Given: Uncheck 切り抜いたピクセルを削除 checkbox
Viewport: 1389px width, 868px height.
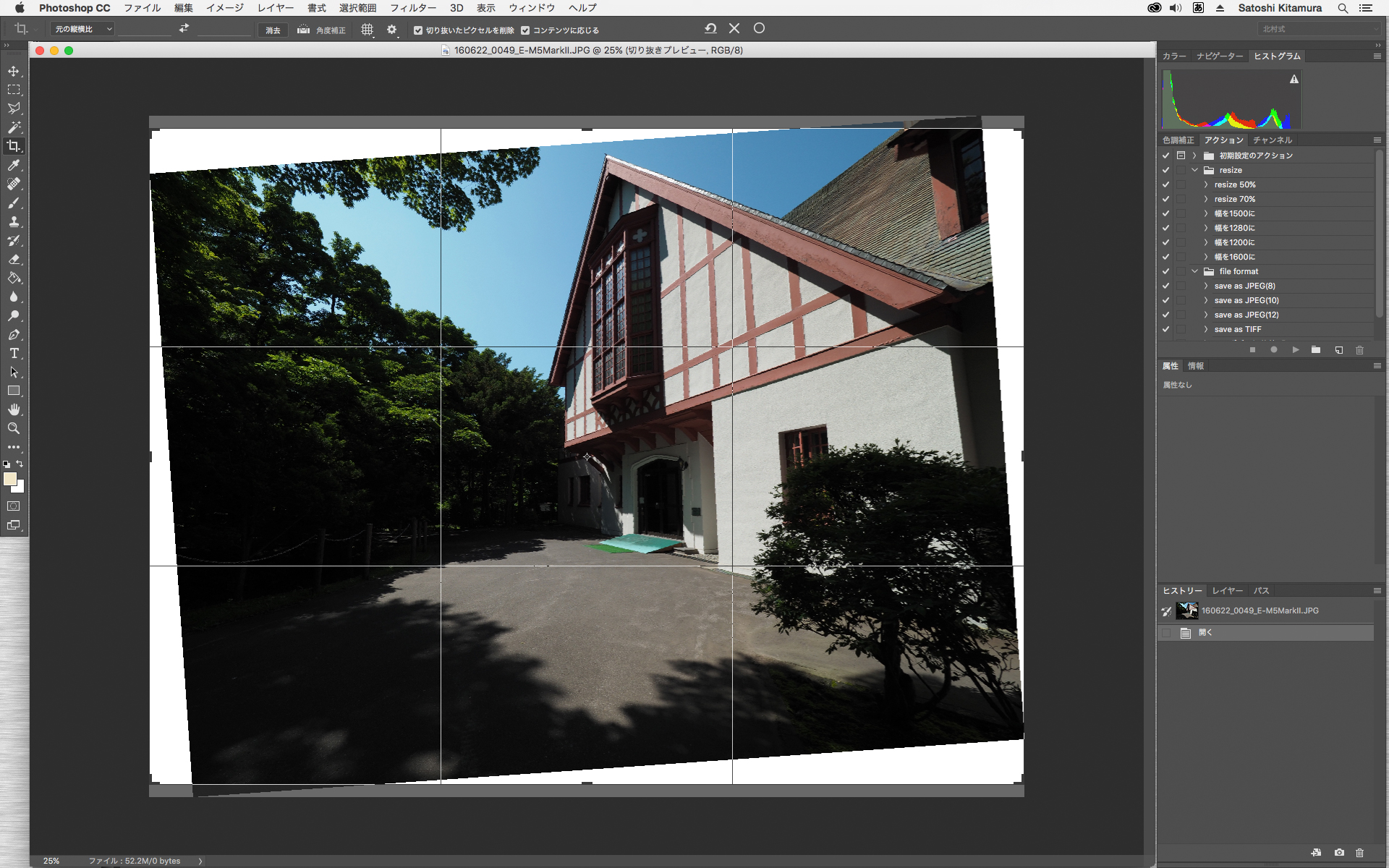Looking at the screenshot, I should pyautogui.click(x=418, y=30).
